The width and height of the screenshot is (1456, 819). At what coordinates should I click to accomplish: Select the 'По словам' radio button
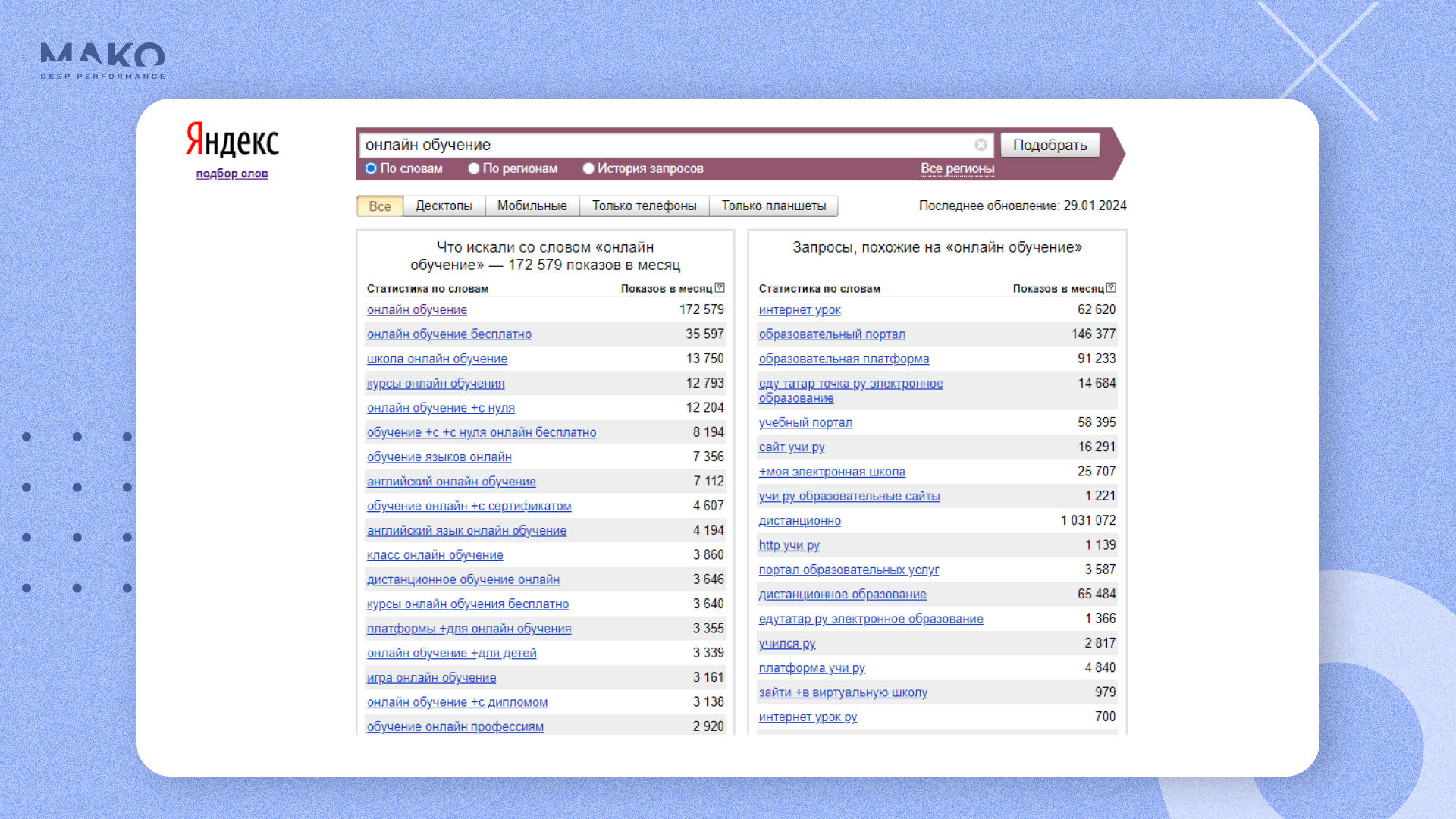(x=371, y=168)
